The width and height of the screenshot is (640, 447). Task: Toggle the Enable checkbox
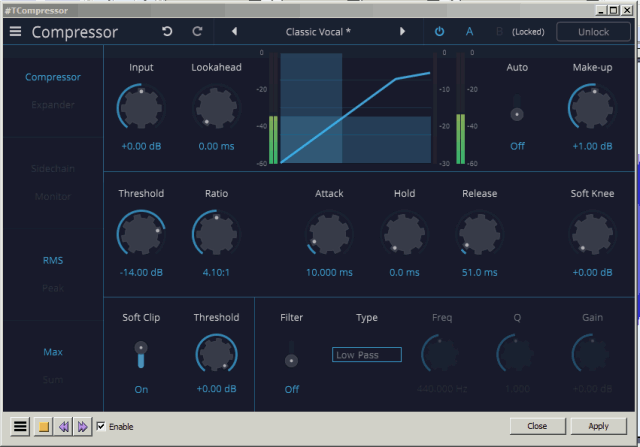click(x=101, y=427)
